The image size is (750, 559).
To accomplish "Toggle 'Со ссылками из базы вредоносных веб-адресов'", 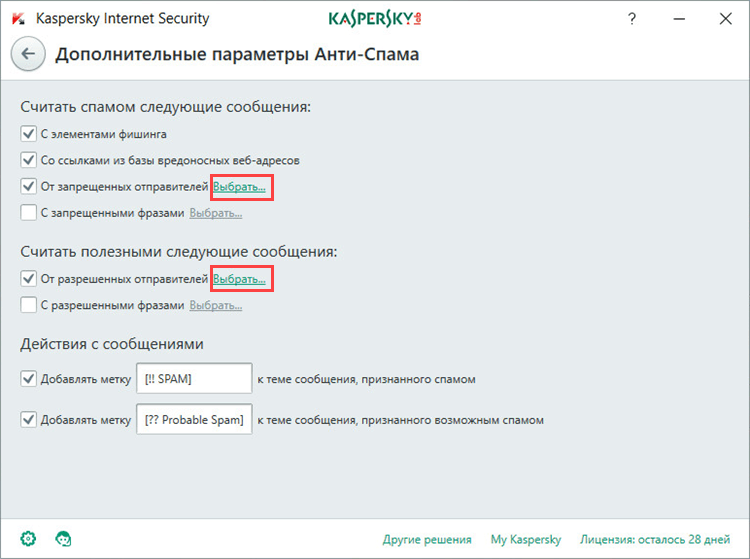I will click(29, 160).
